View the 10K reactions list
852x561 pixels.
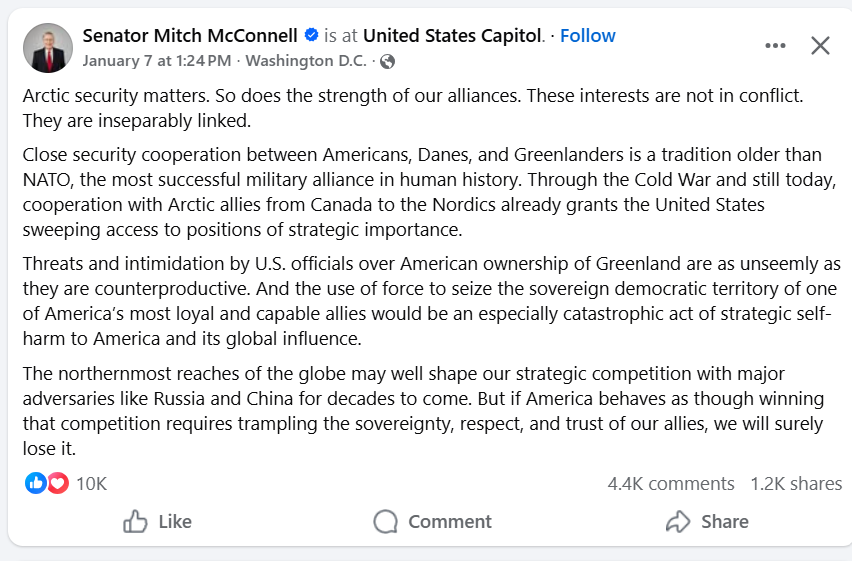point(91,483)
